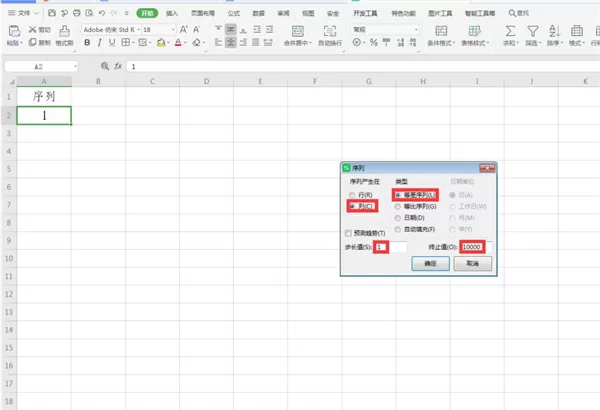
Task: Click Cancel (取消) in series dialog
Action: click(473, 263)
